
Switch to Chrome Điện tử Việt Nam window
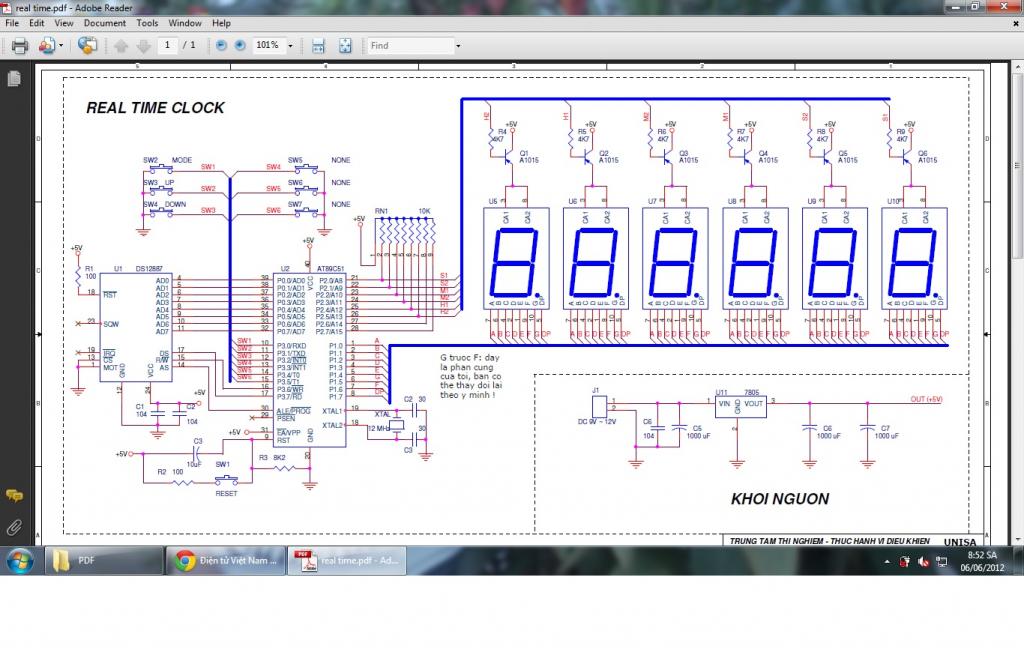225,561
